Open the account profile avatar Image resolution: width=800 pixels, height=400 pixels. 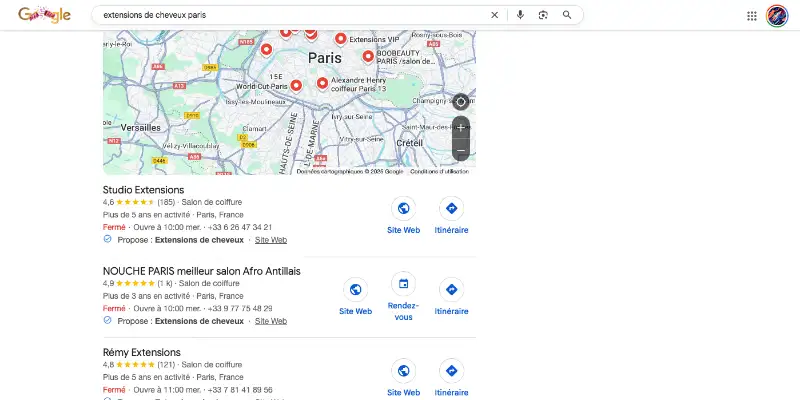(777, 16)
